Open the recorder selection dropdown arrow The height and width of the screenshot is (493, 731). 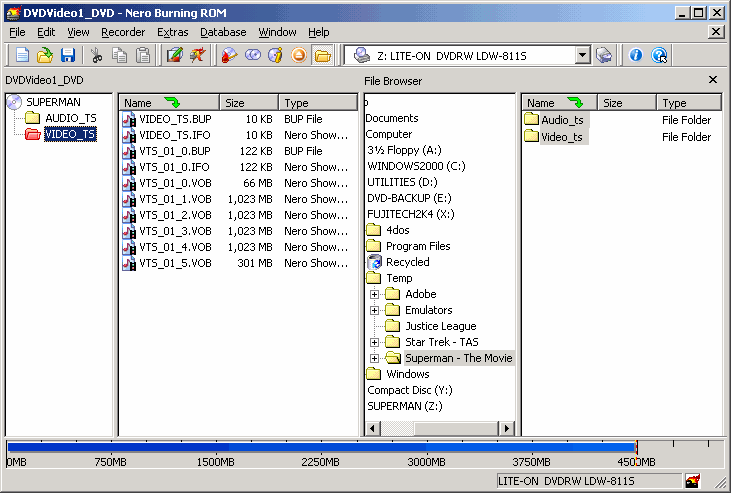click(x=582, y=56)
